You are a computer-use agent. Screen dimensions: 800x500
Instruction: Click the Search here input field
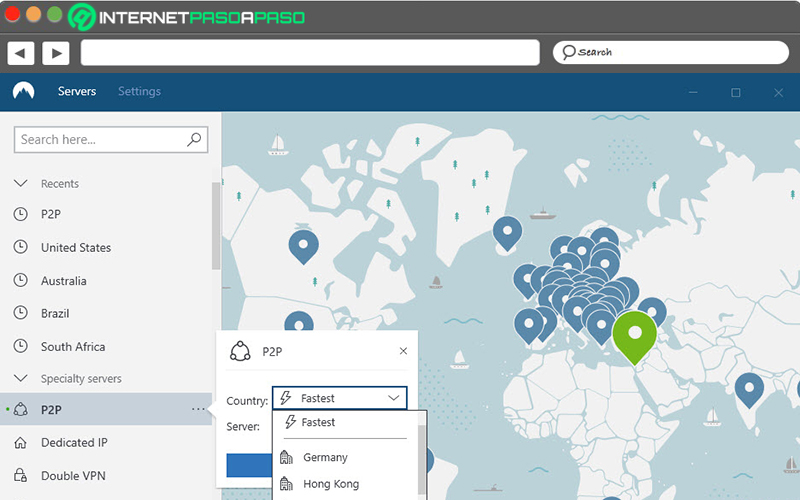(x=111, y=140)
